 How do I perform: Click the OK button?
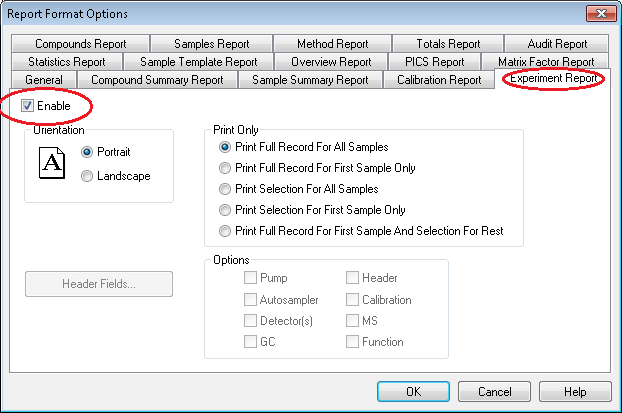[x=413, y=391]
